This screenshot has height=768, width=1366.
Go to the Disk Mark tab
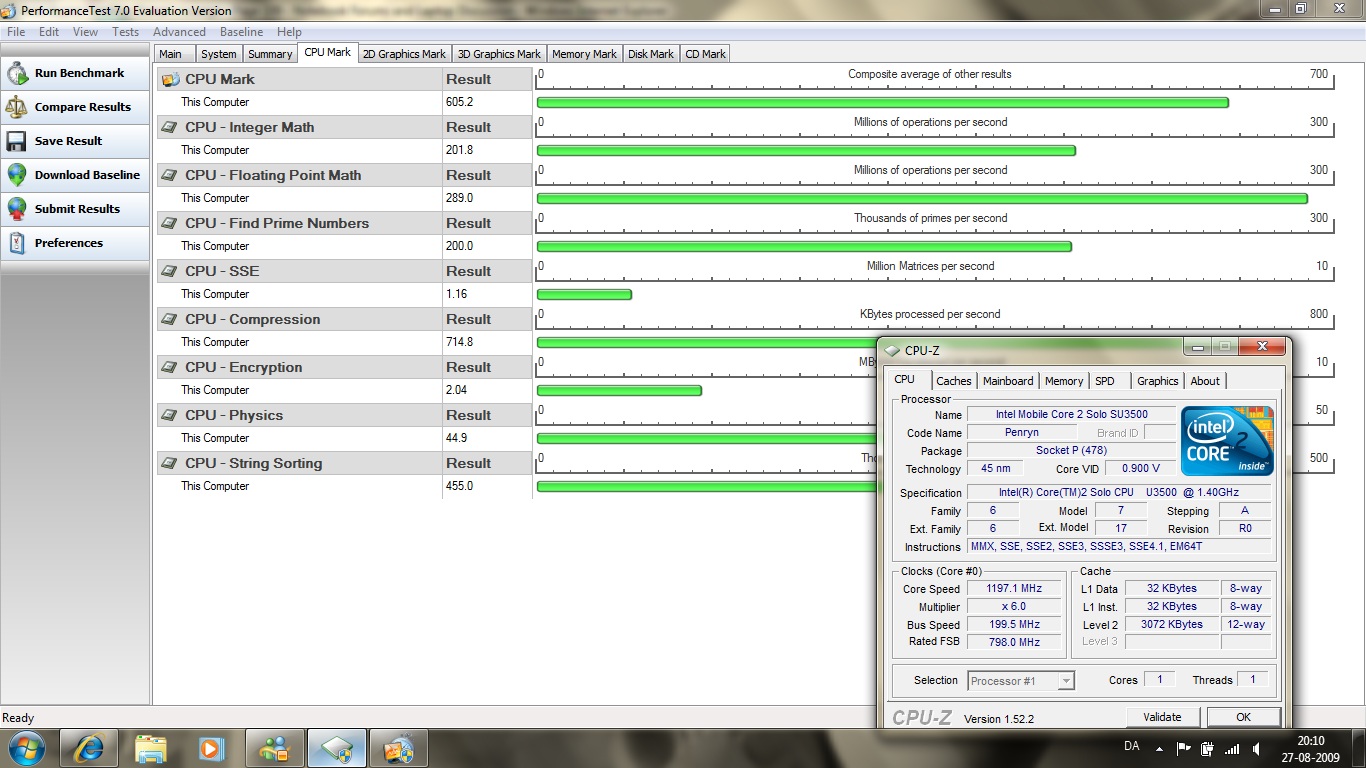pyautogui.click(x=651, y=54)
